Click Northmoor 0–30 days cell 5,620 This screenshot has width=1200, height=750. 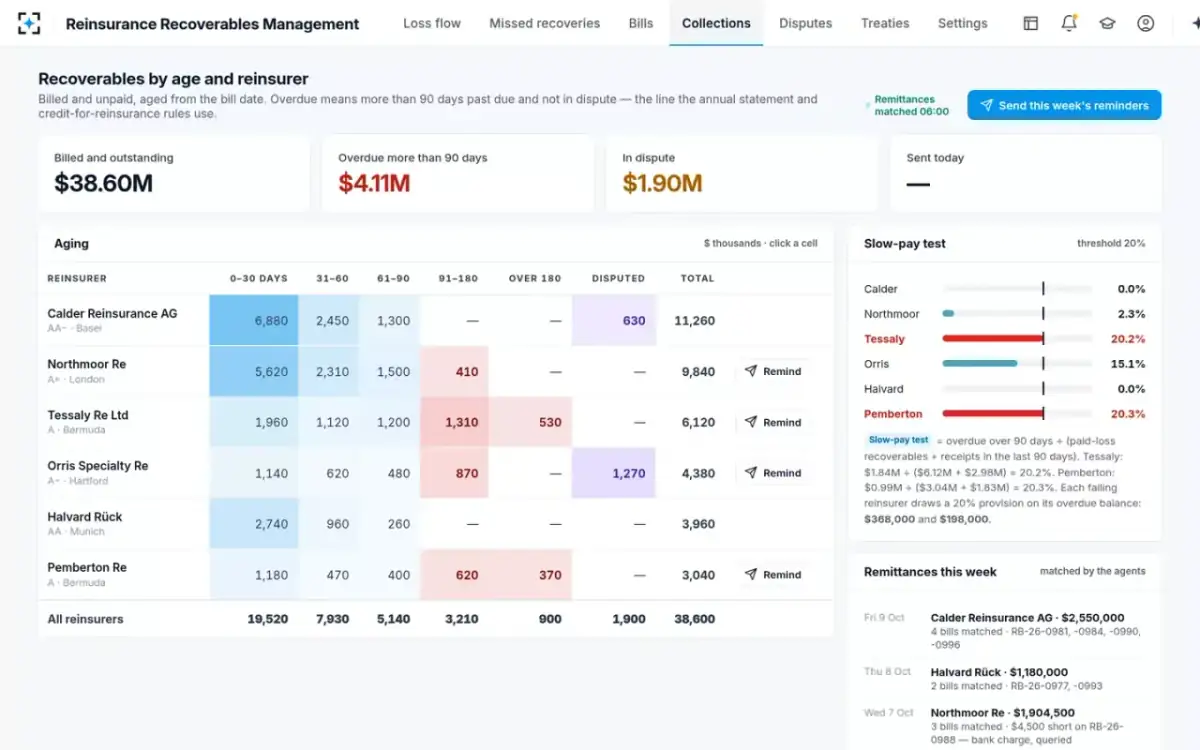tap(254, 371)
